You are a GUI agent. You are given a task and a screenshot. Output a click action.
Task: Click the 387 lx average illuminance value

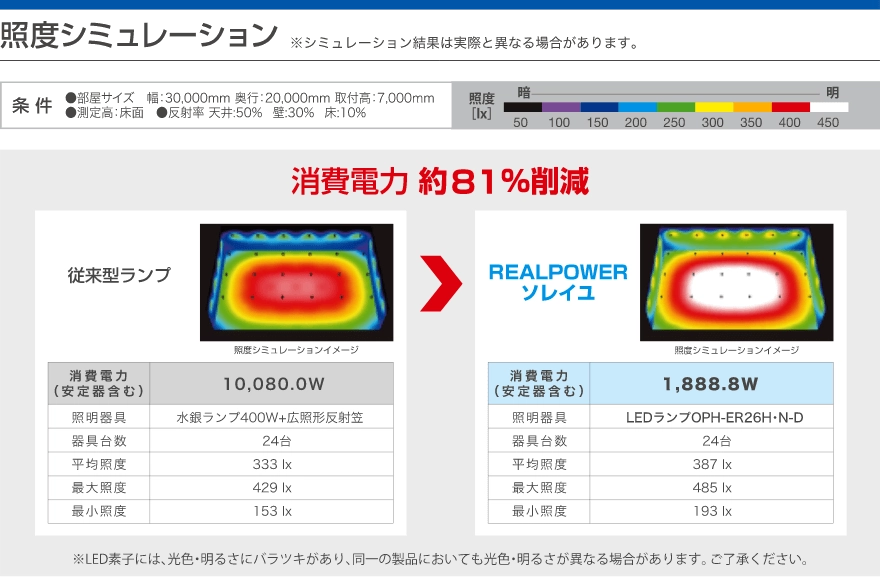(x=710, y=464)
